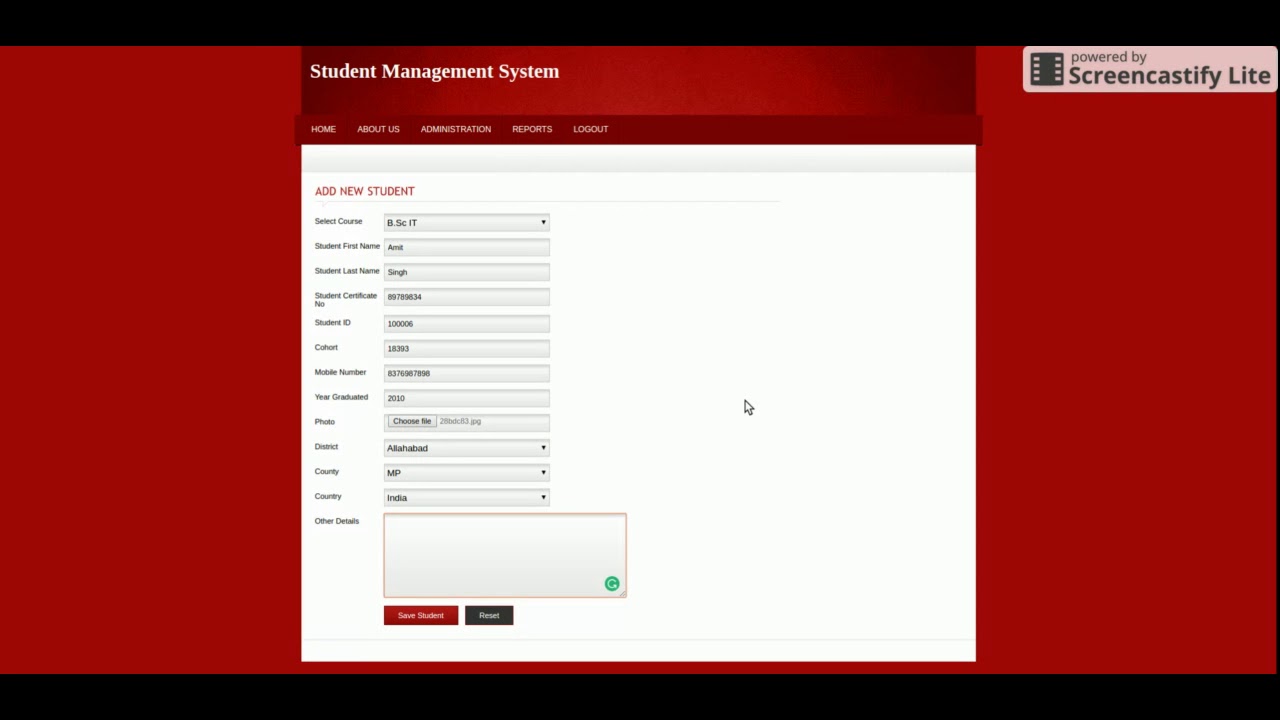Click the Grammarly icon in Other Details box
Image resolution: width=1280 pixels, height=720 pixels.
click(612, 584)
